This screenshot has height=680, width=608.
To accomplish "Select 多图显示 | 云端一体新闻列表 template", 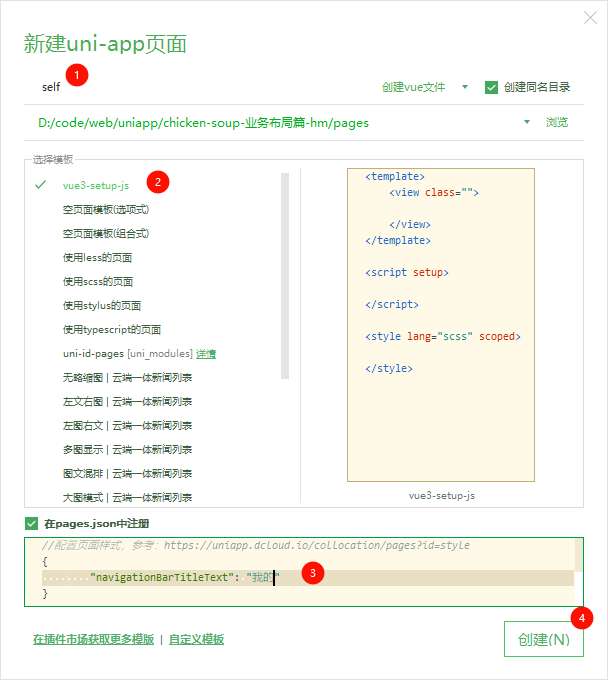I will 127,450.
